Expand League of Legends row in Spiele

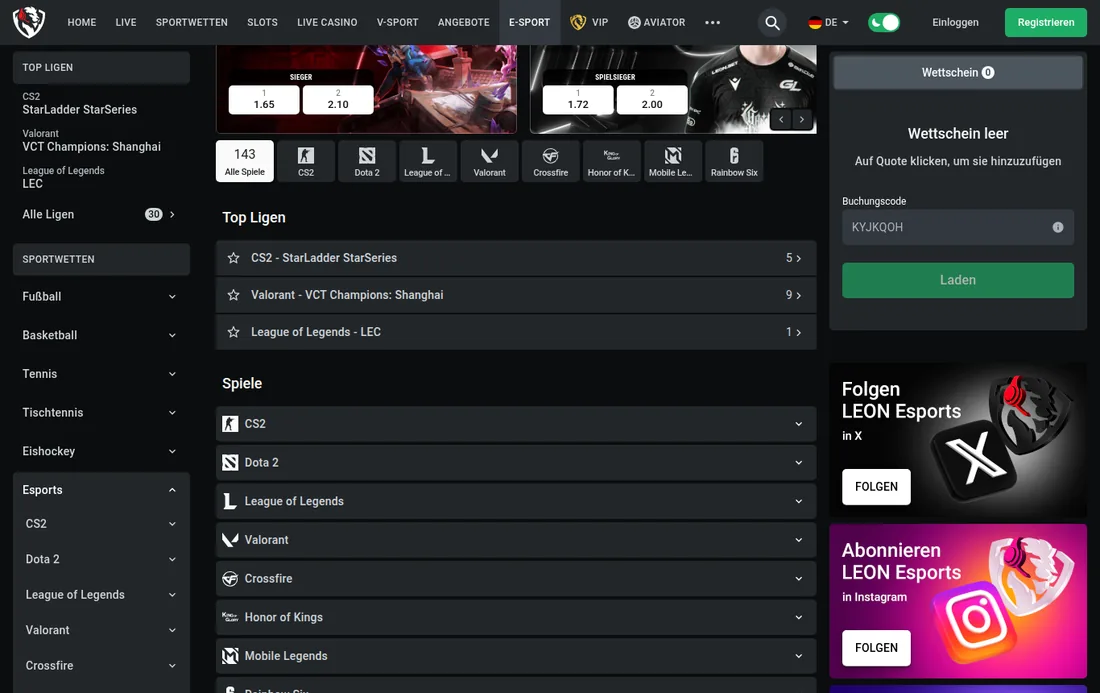coord(516,501)
